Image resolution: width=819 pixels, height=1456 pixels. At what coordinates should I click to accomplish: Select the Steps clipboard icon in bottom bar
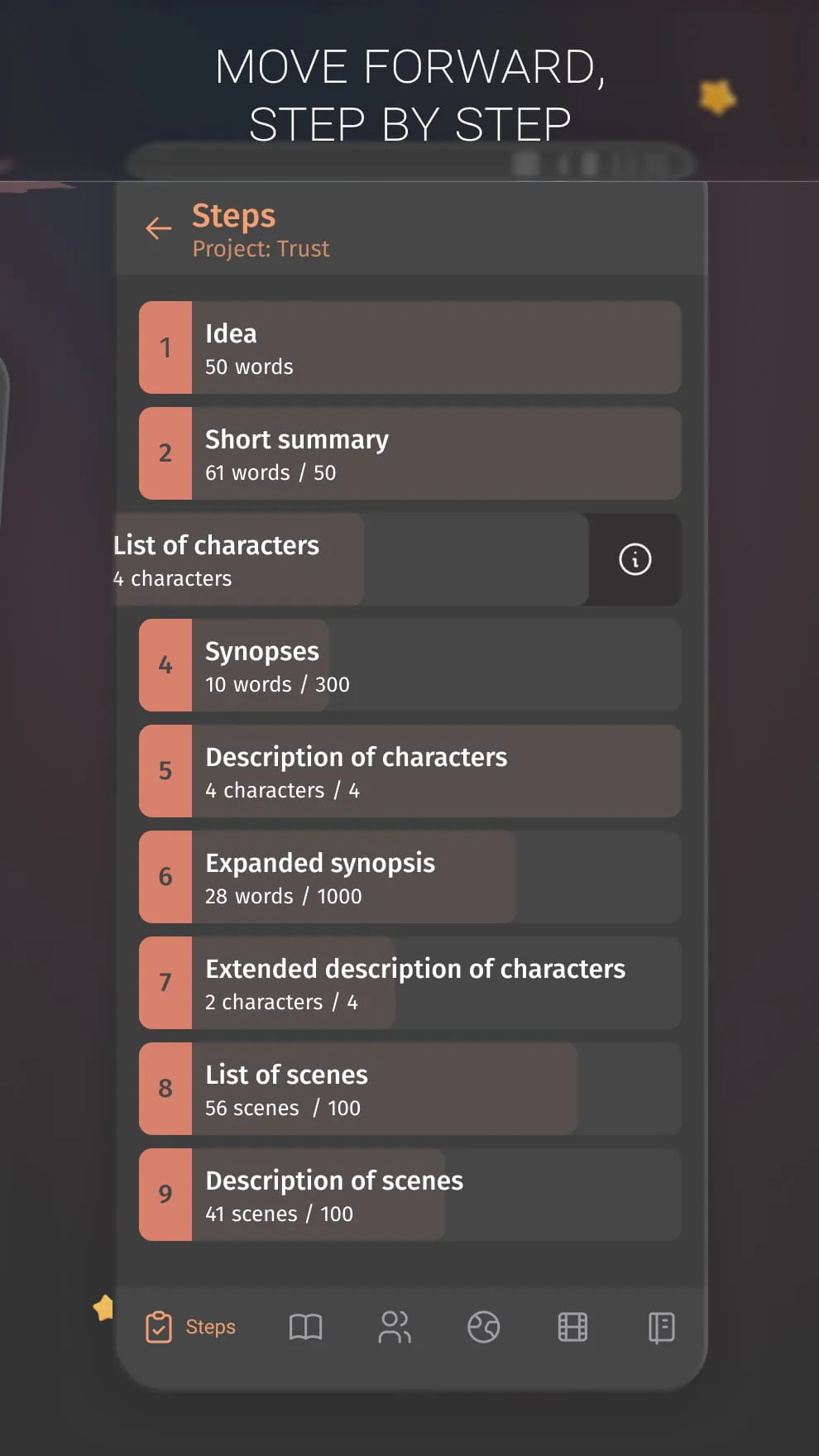coord(159,1327)
